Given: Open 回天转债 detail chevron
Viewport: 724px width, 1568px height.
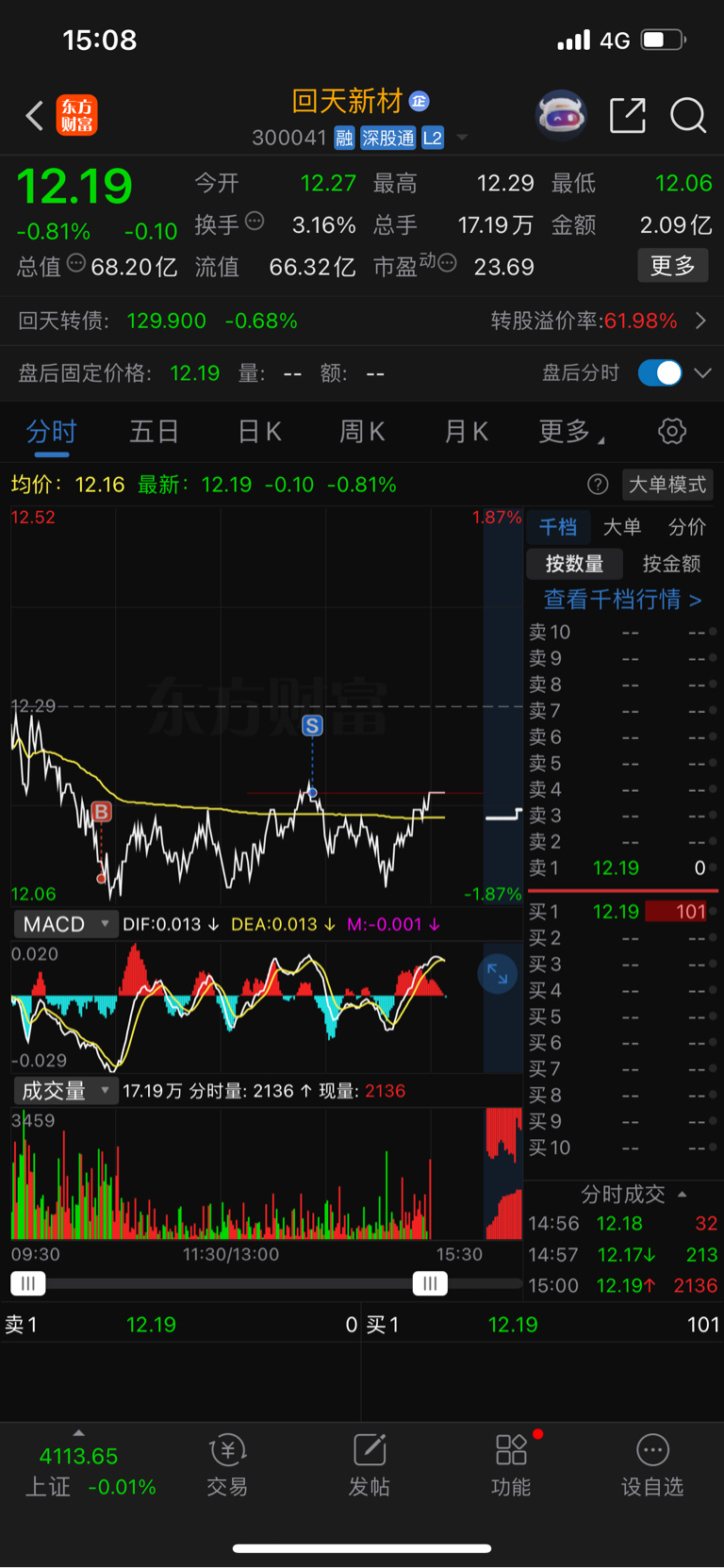Looking at the screenshot, I should (700, 321).
